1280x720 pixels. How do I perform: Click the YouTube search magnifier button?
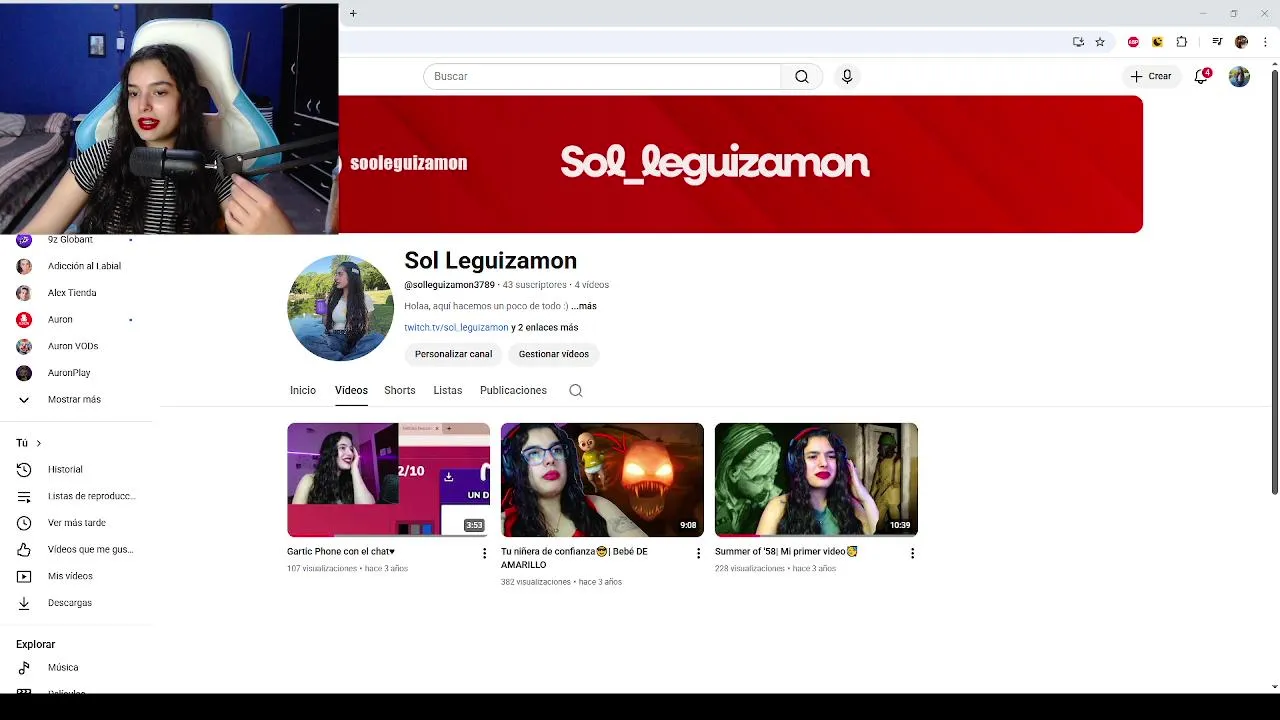tap(802, 76)
